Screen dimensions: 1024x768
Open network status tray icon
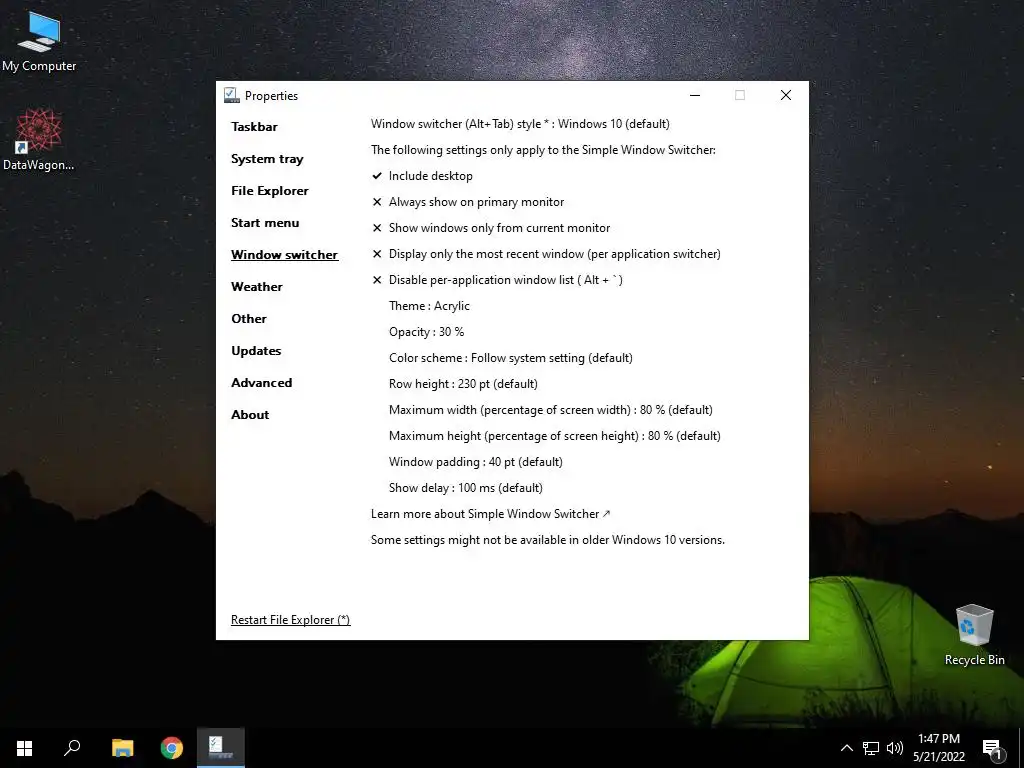point(871,748)
